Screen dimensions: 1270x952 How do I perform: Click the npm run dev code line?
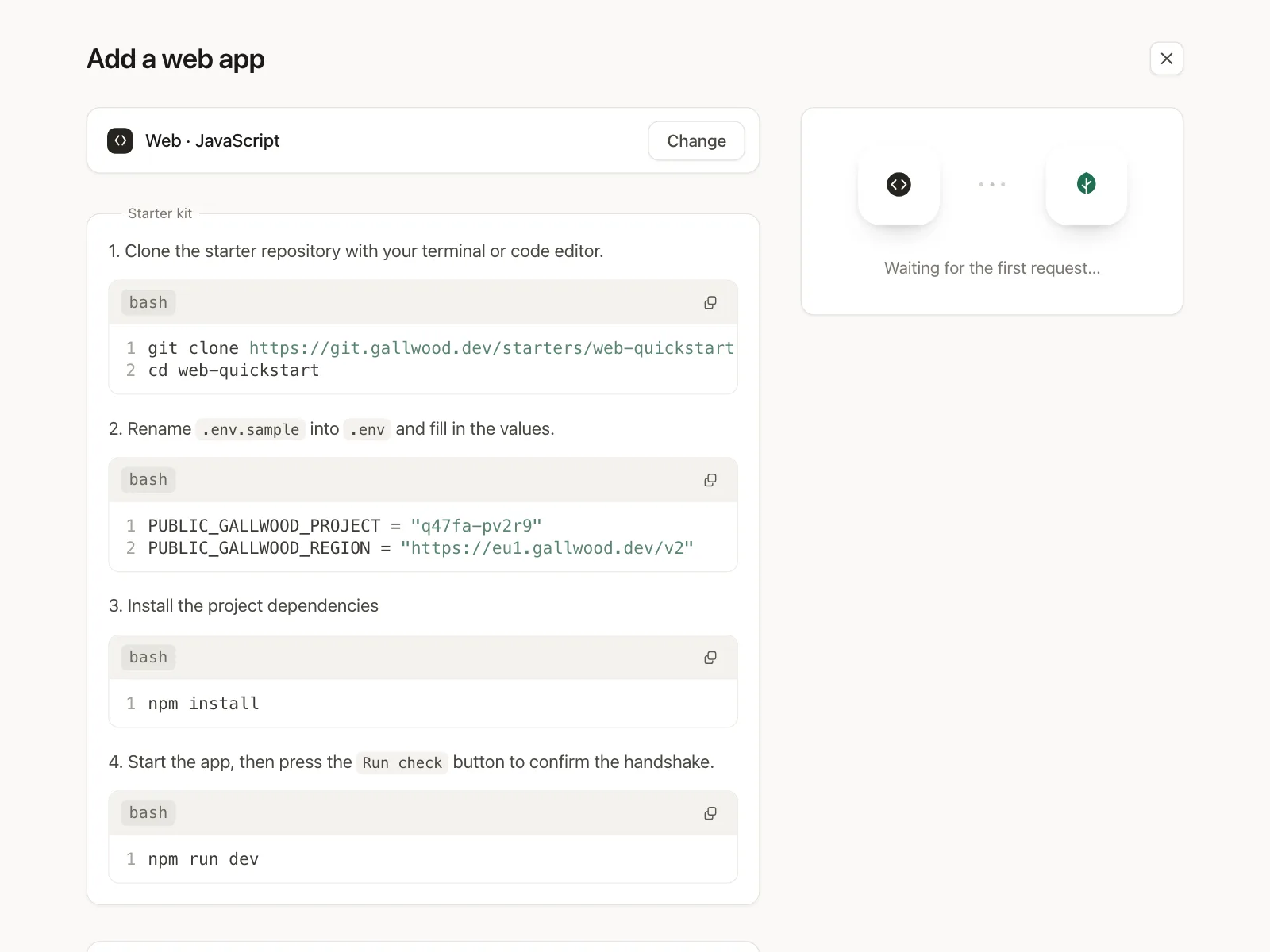[x=203, y=859]
